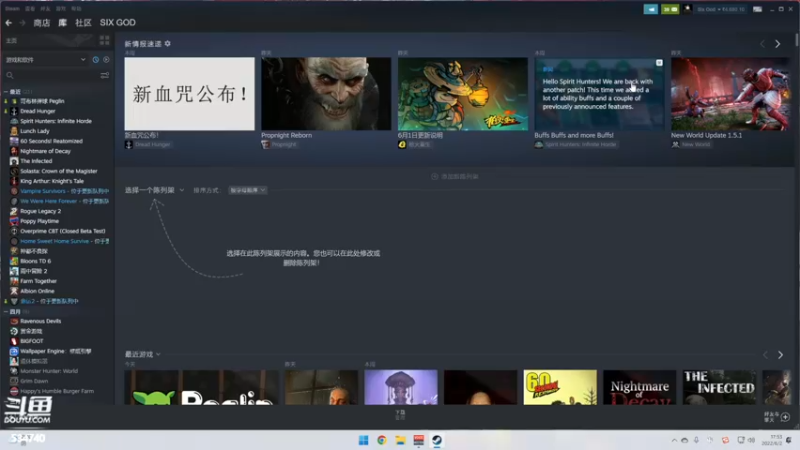800x450 pixels.
Task: Click add new shelf 添加新陈列架 button
Action: [x=455, y=177]
